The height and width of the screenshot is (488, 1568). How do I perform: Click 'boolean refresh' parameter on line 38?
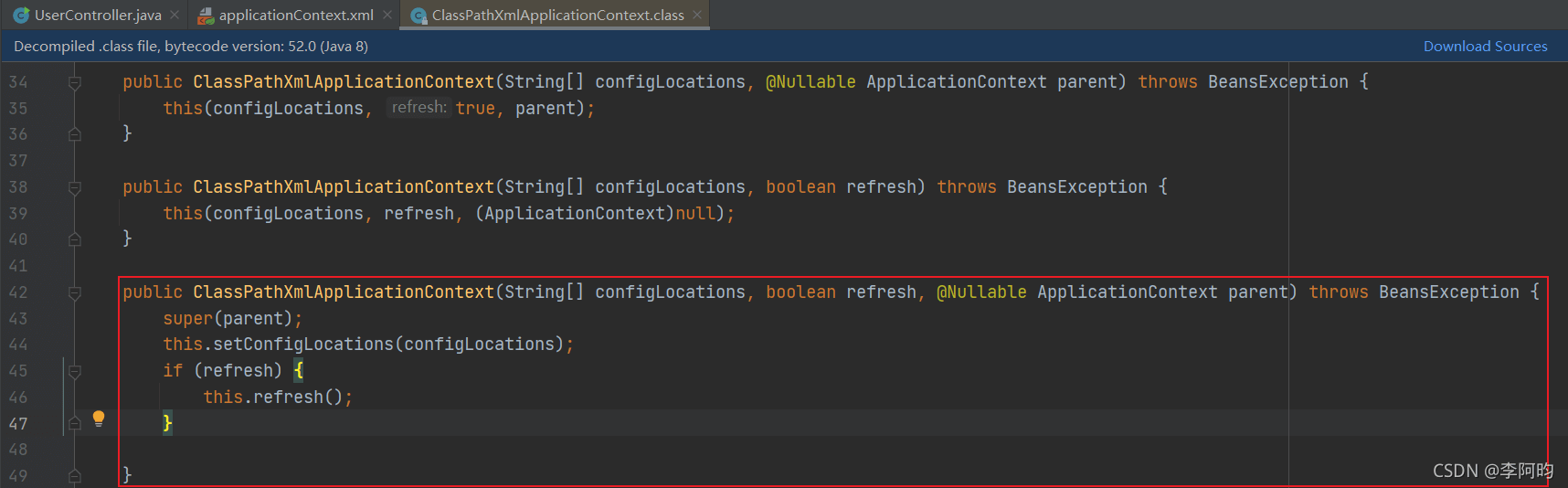841,187
